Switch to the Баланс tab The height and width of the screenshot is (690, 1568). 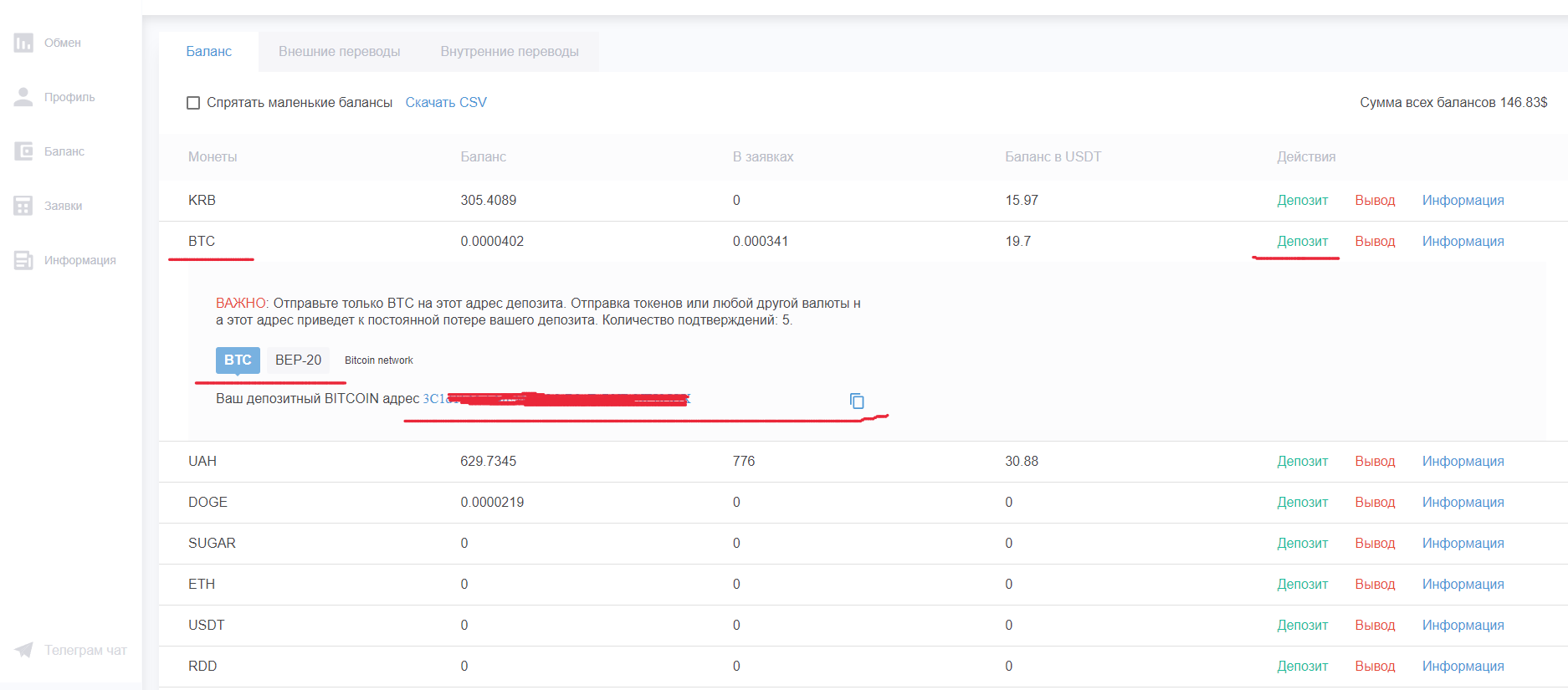208,52
